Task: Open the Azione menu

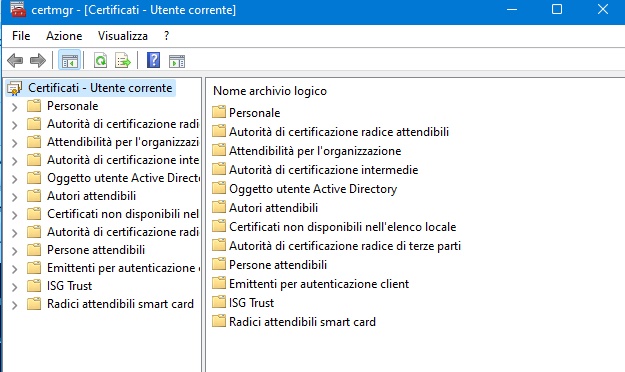Action: pos(64,36)
